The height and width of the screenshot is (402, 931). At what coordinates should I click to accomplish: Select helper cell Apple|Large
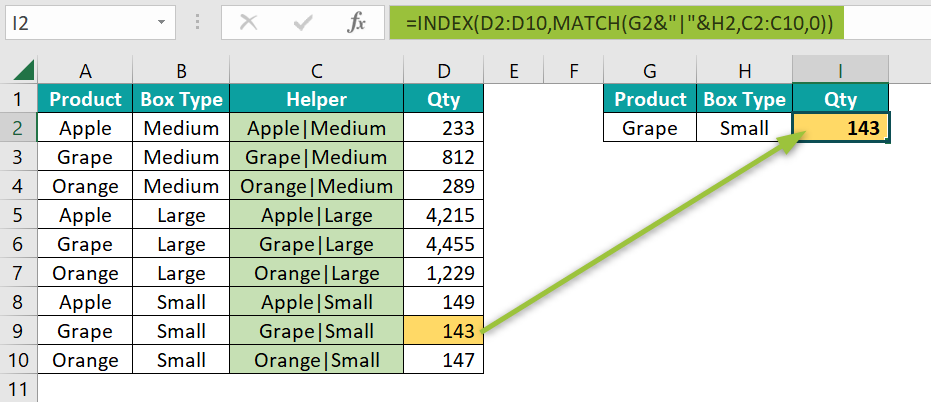click(x=316, y=215)
